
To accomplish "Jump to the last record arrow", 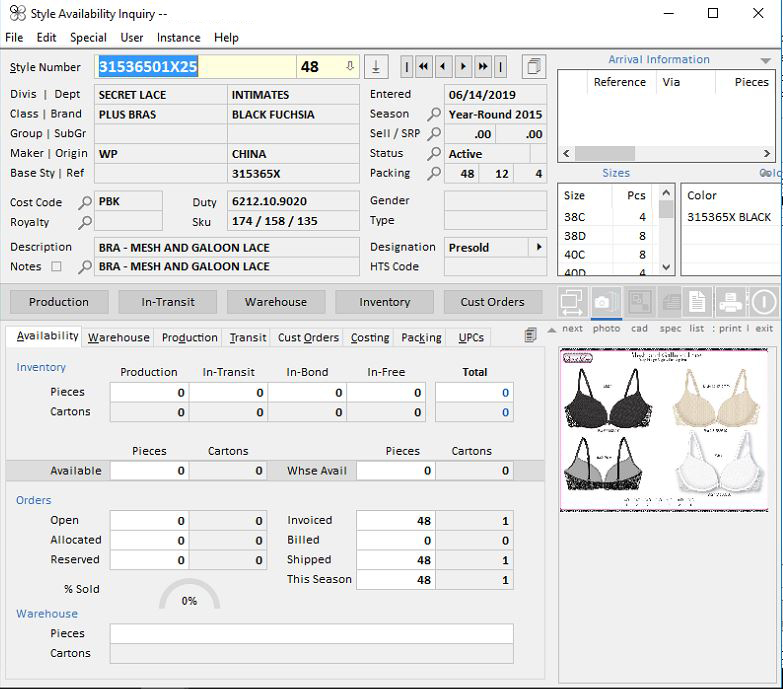I will point(483,67).
